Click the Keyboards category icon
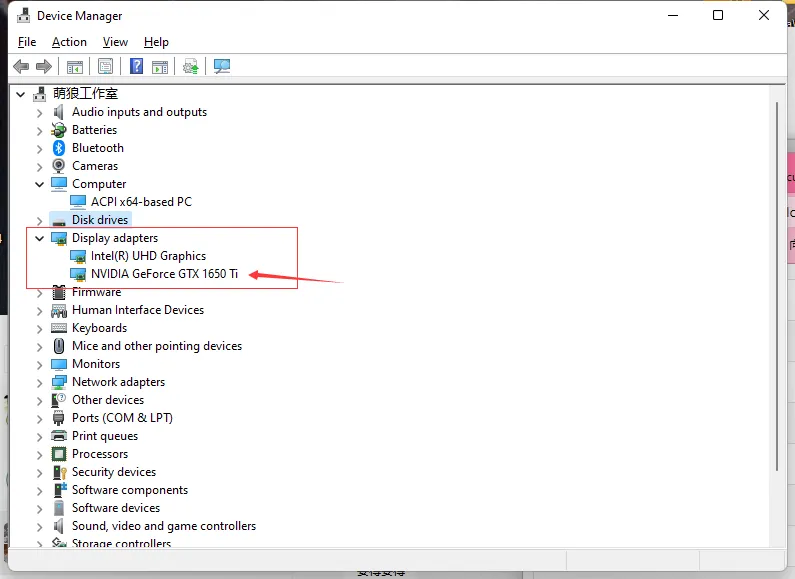Screen dimensions: 795x579 [59, 328]
